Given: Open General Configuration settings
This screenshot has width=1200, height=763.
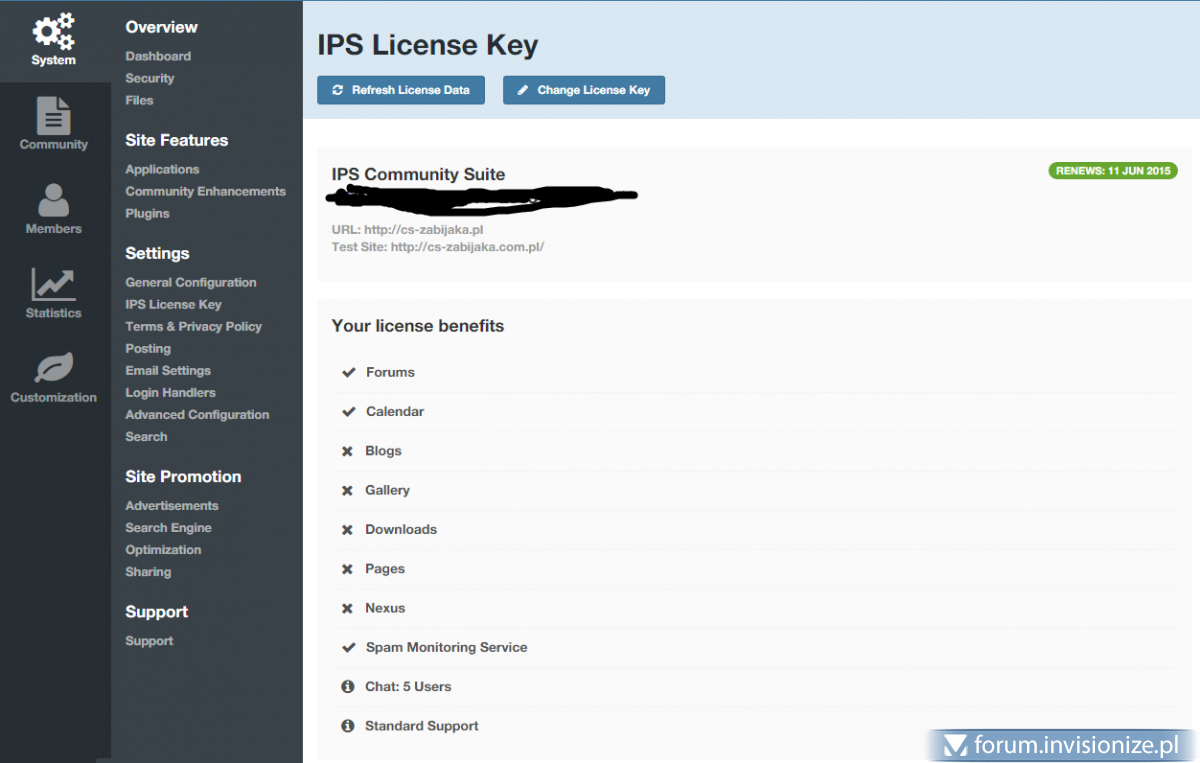Looking at the screenshot, I should click(x=190, y=282).
